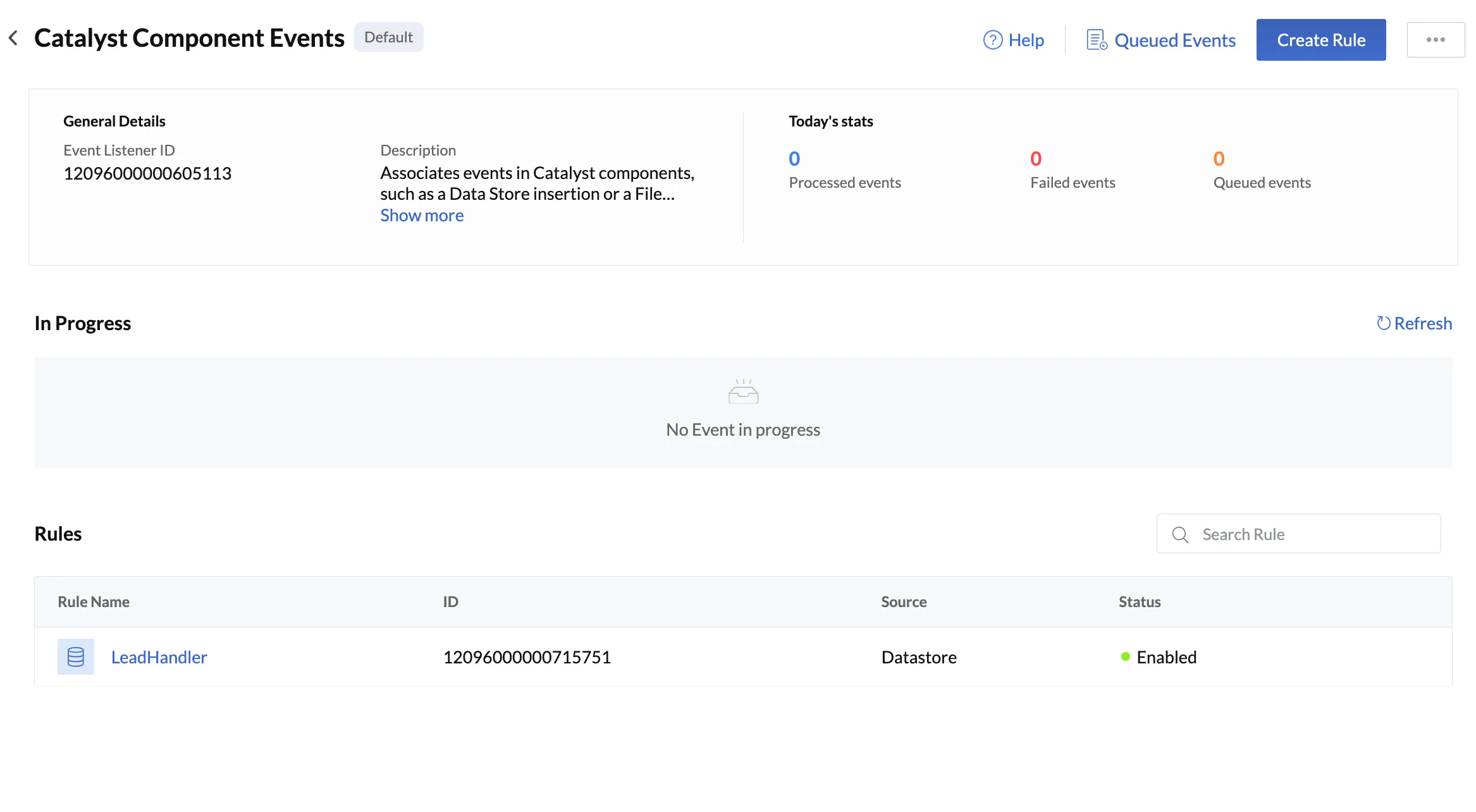This screenshot has width=1476, height=812.
Task: Open the LeadHandler rule
Action: pyautogui.click(x=159, y=657)
